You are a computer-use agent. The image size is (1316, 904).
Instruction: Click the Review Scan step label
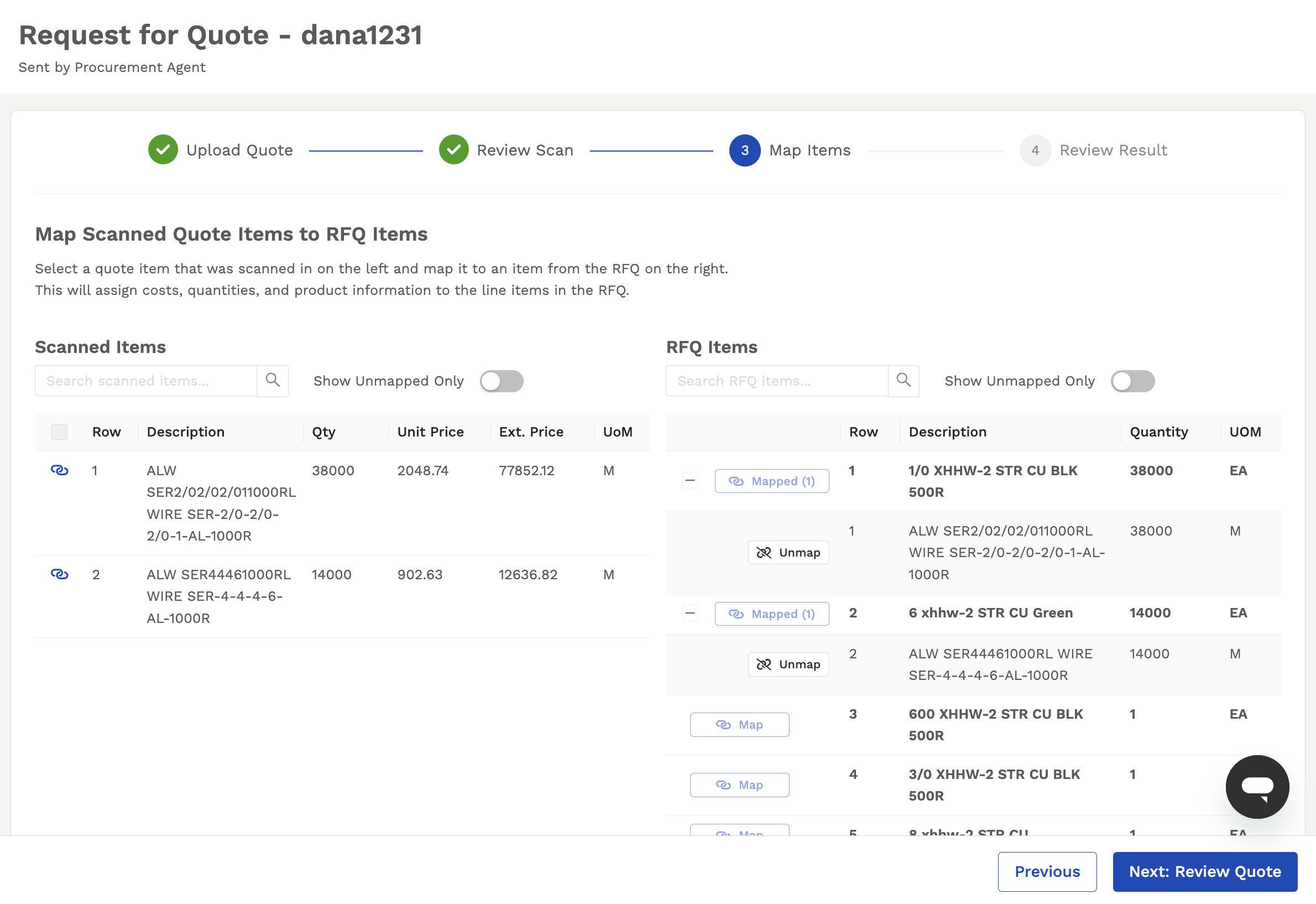[x=525, y=150]
